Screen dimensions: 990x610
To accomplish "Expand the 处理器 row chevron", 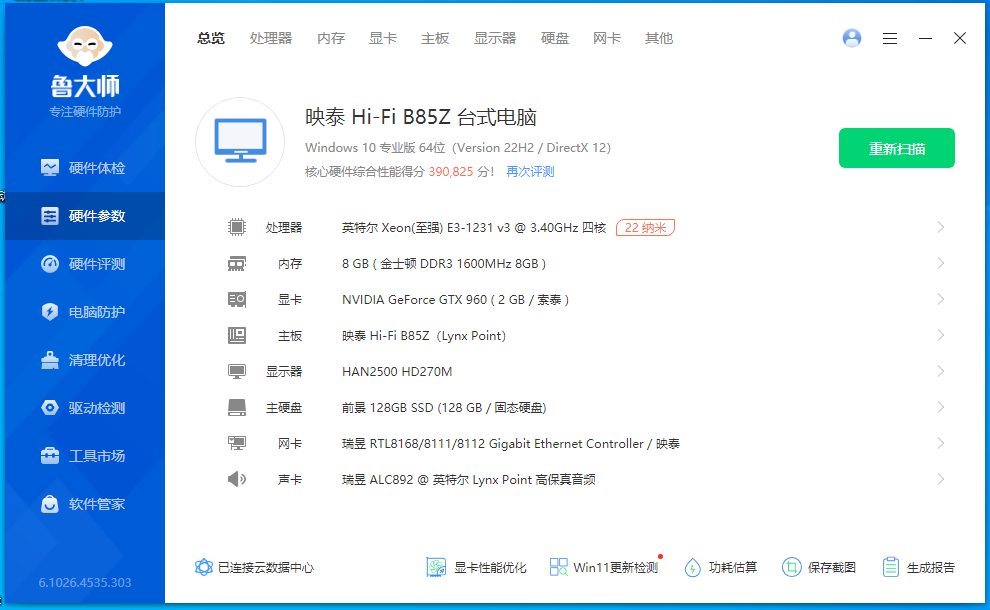I will [x=940, y=227].
